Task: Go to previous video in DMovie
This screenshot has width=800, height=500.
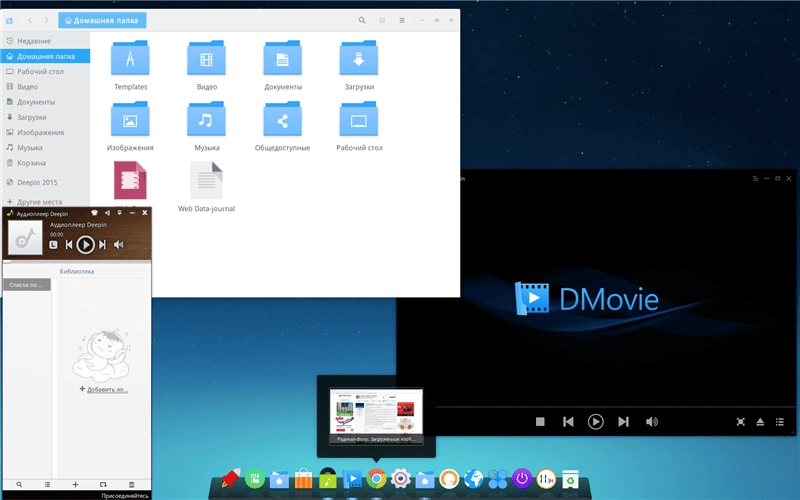Action: point(568,422)
